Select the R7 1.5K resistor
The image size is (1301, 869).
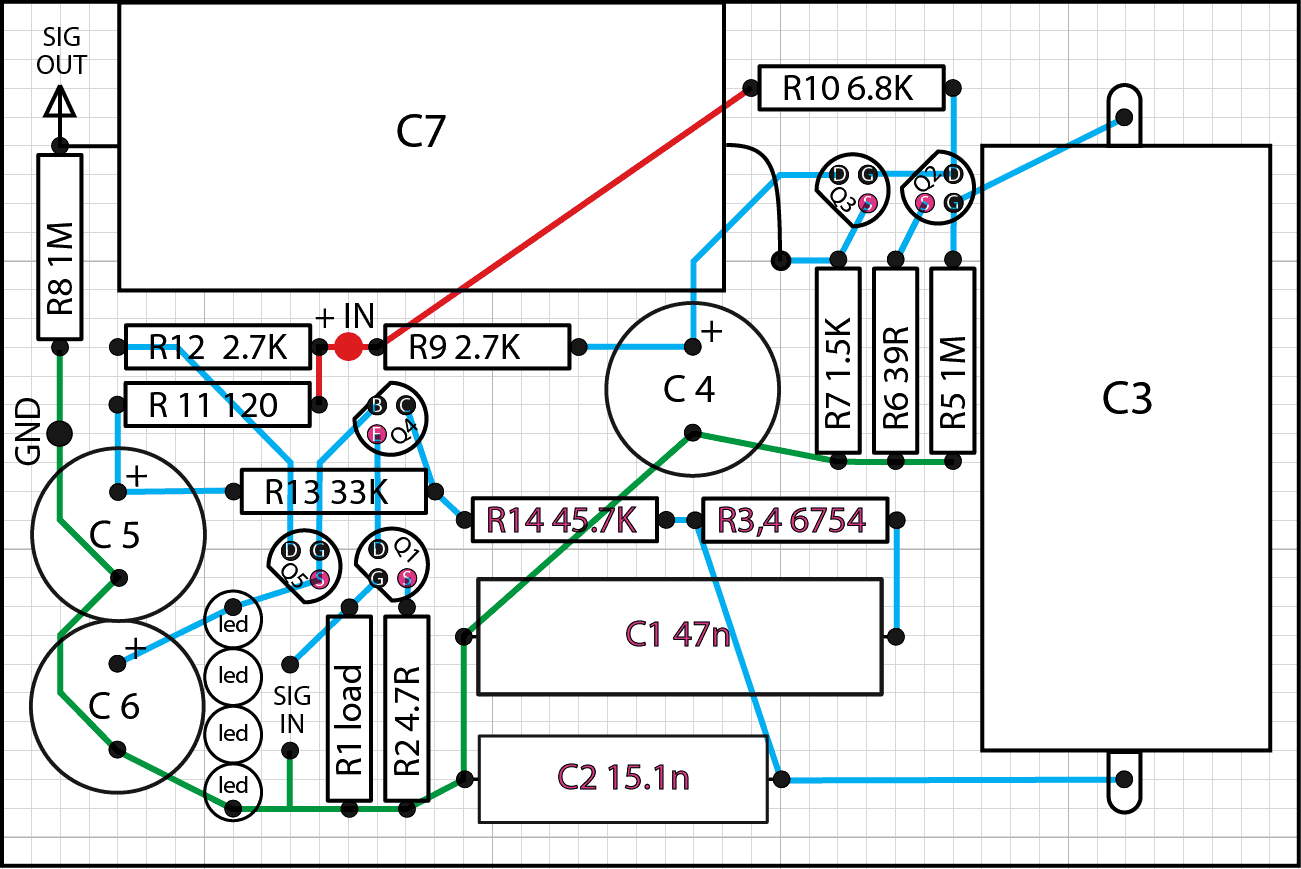click(839, 361)
